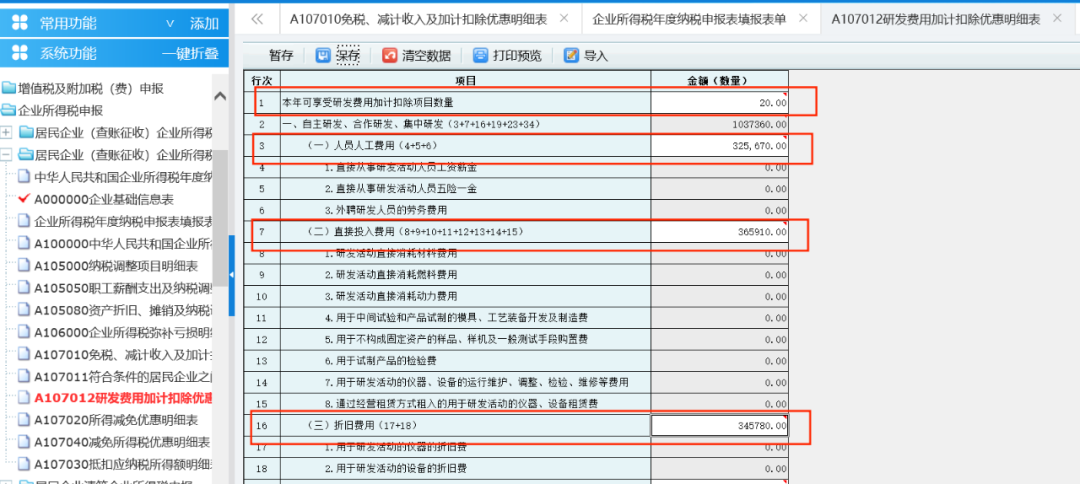
Task: Click amount field for 人员人工费用 showing 325,670.00
Action: coord(719,146)
